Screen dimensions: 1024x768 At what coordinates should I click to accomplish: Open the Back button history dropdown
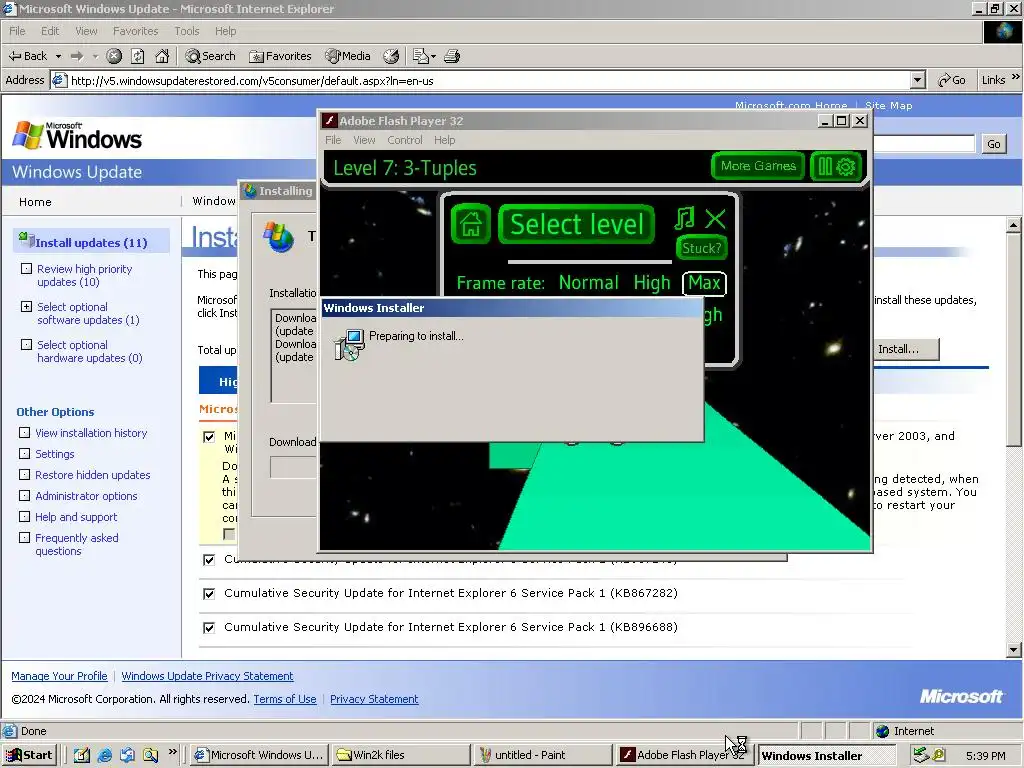[58, 56]
